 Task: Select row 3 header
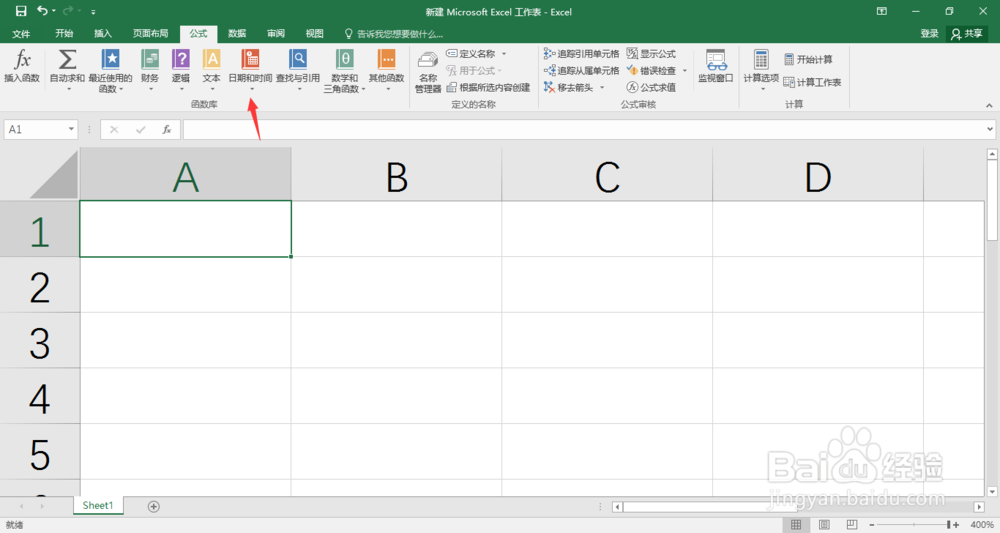[40, 341]
